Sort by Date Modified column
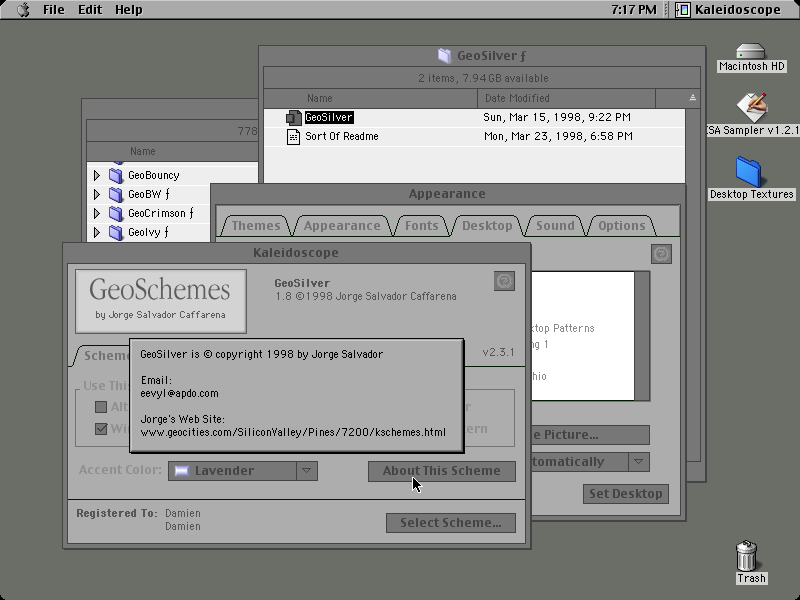The height and width of the screenshot is (600, 800). pyautogui.click(x=566, y=98)
